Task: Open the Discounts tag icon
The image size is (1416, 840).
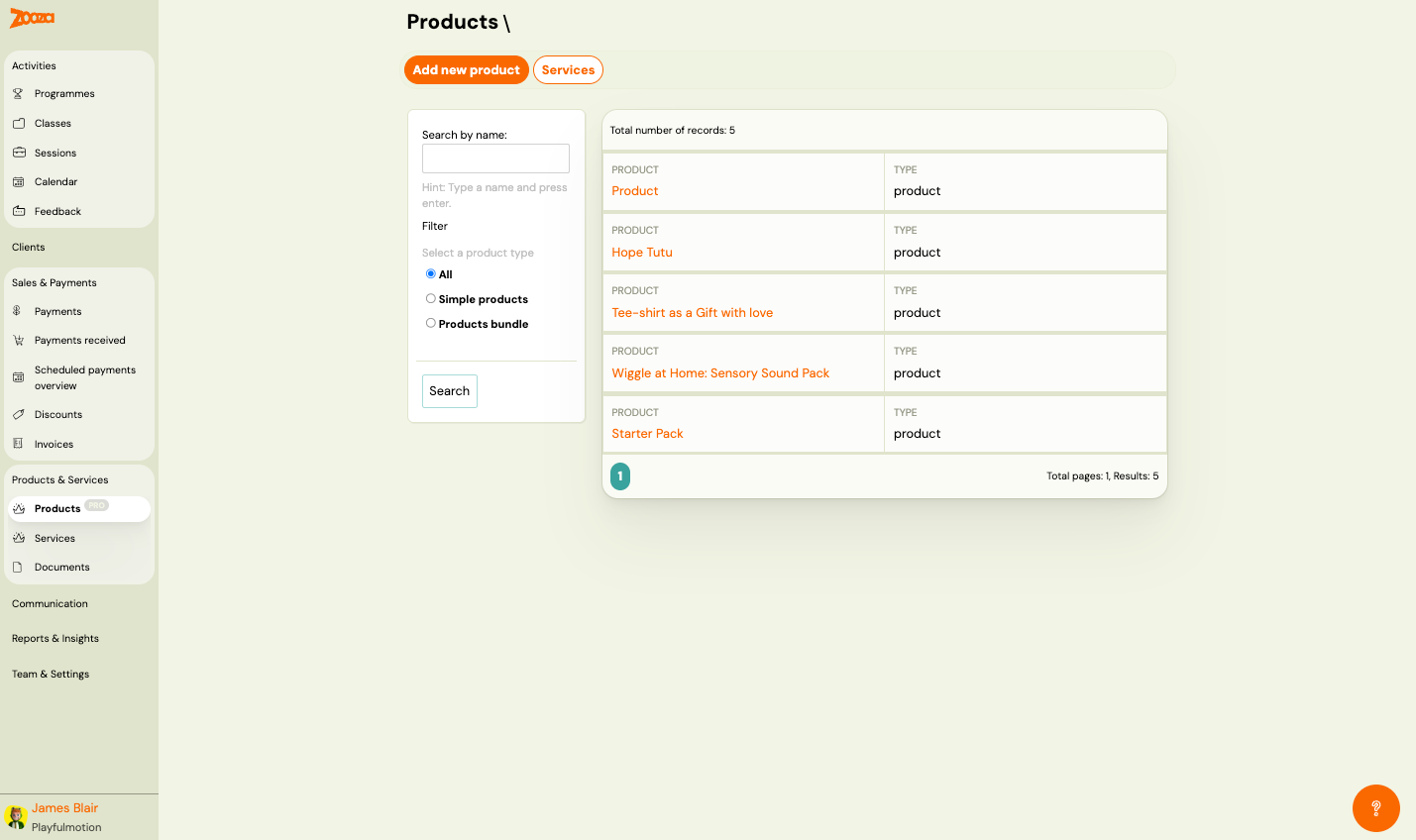Action: point(19,414)
